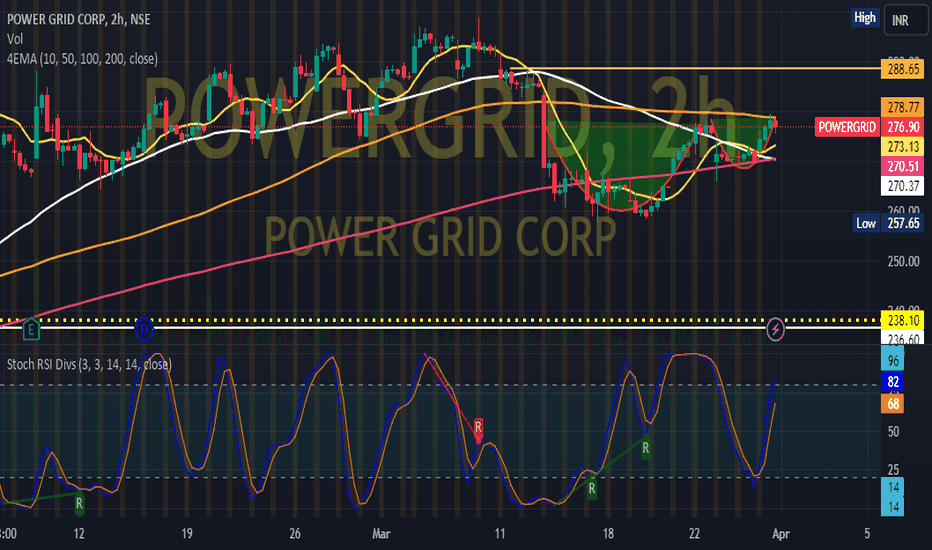Select the POWERGRID 276.90 price tag
Screen dimensions: 932x550
coord(870,127)
